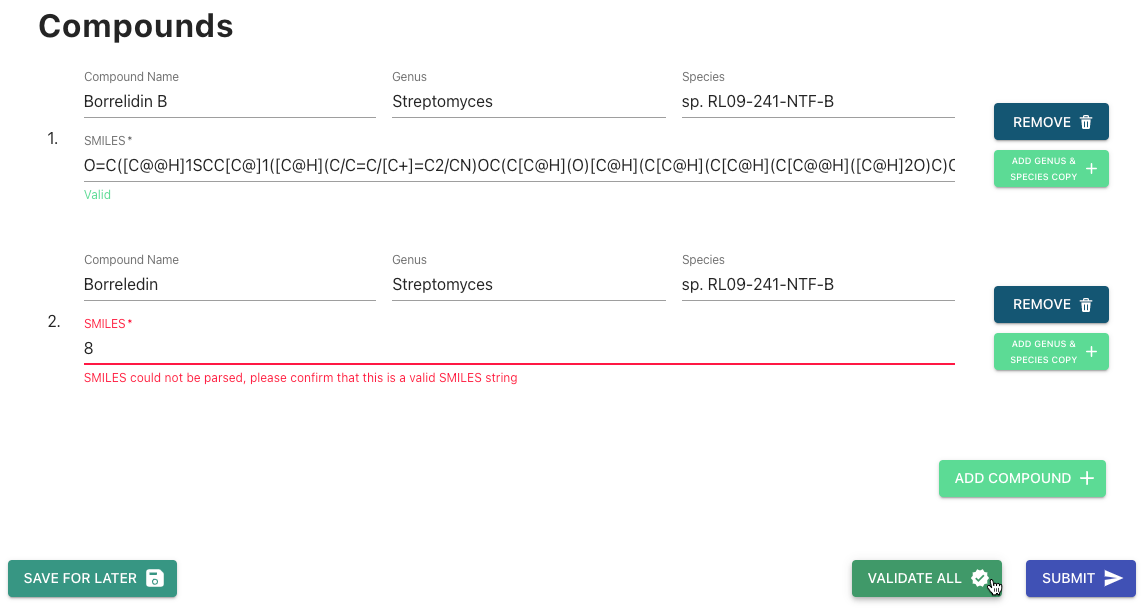1144x609 pixels.
Task: Click the trash icon on the first REMOVE button
Action: coord(1087,121)
